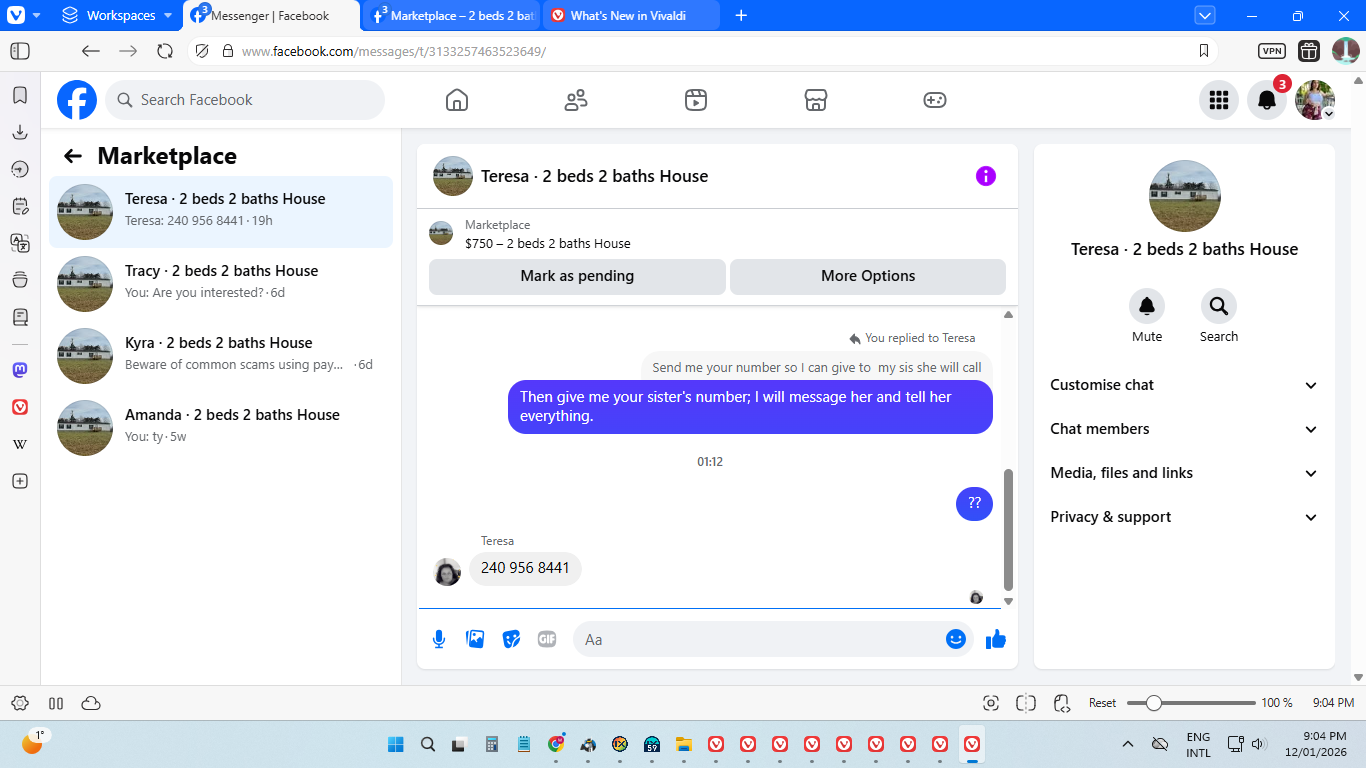
Task: Open Kyra 2 beds 2 baths conversation
Action: coord(221,356)
